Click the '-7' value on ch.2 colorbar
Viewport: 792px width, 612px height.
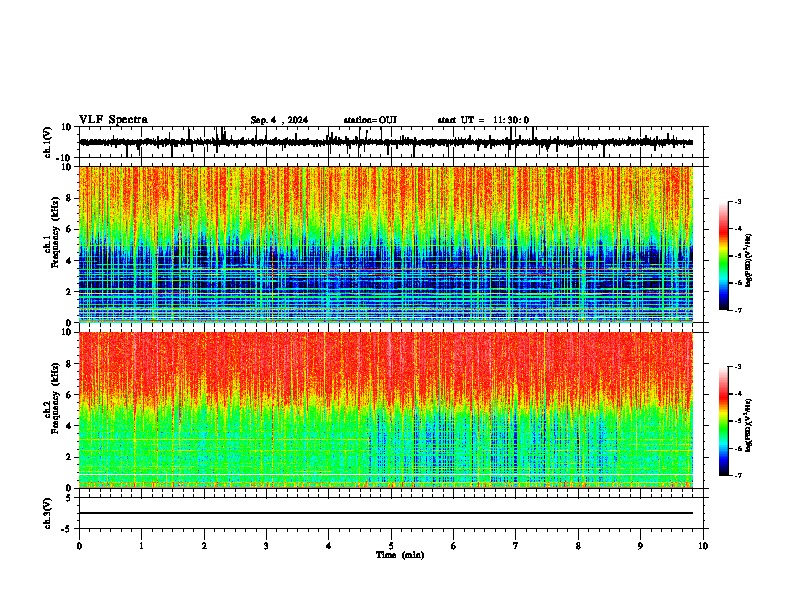click(738, 475)
